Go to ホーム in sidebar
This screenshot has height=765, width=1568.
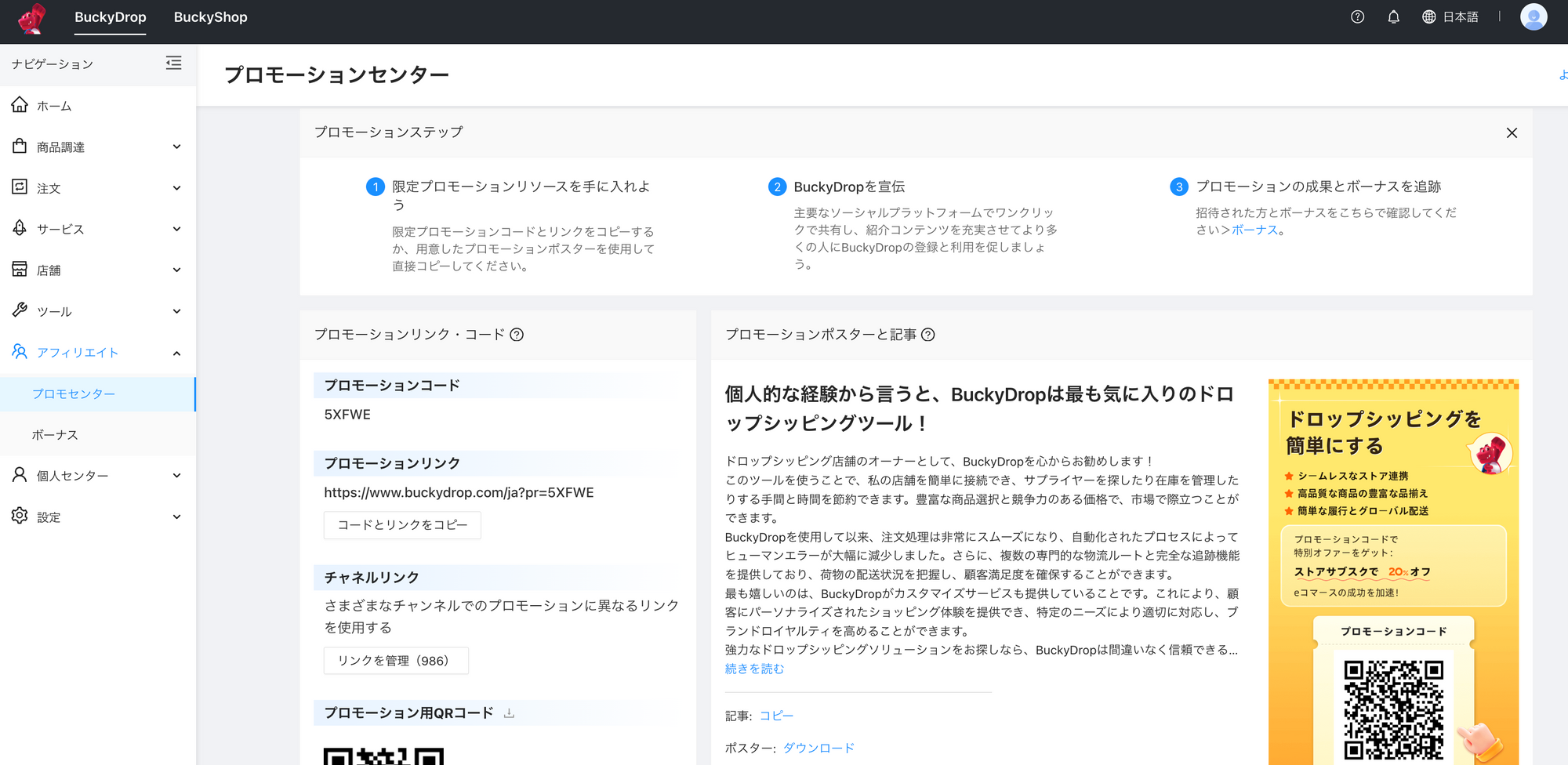54,106
